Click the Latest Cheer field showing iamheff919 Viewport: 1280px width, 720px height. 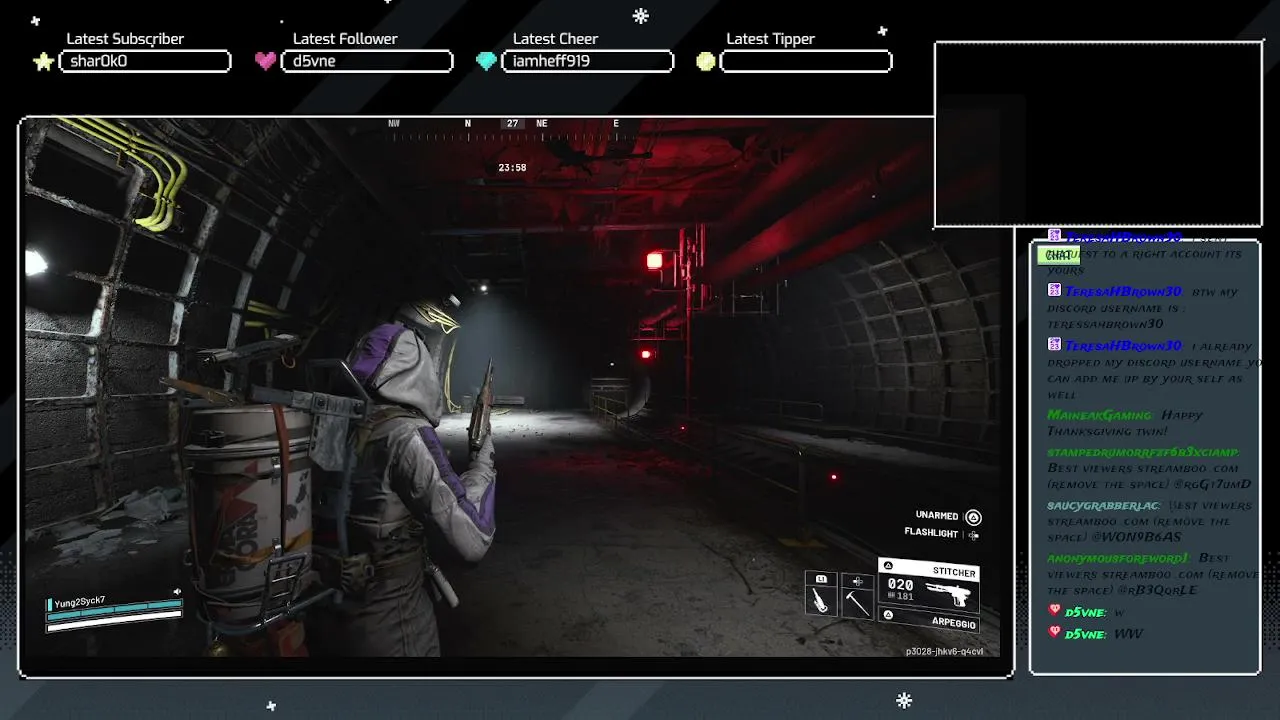click(588, 61)
